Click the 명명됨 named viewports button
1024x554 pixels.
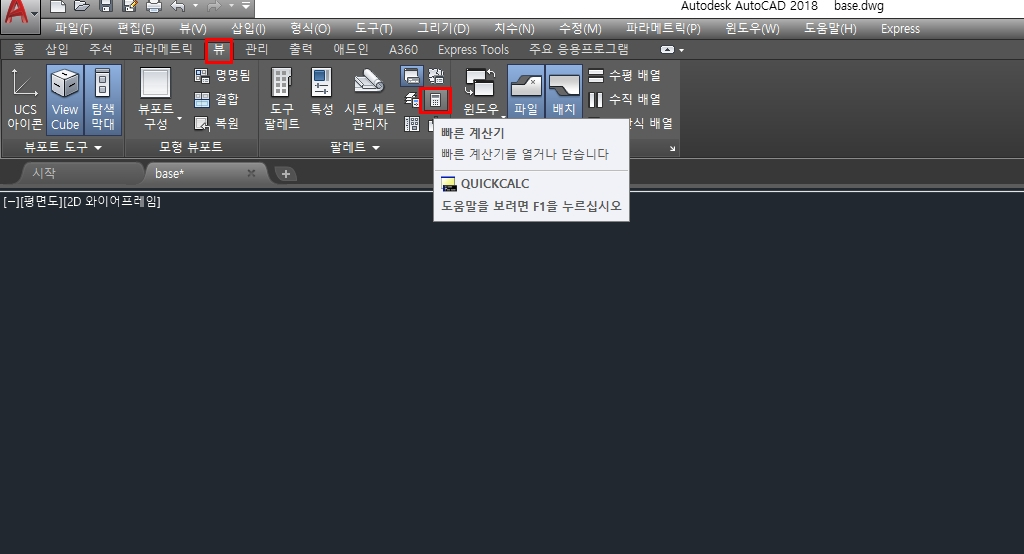click(x=222, y=75)
